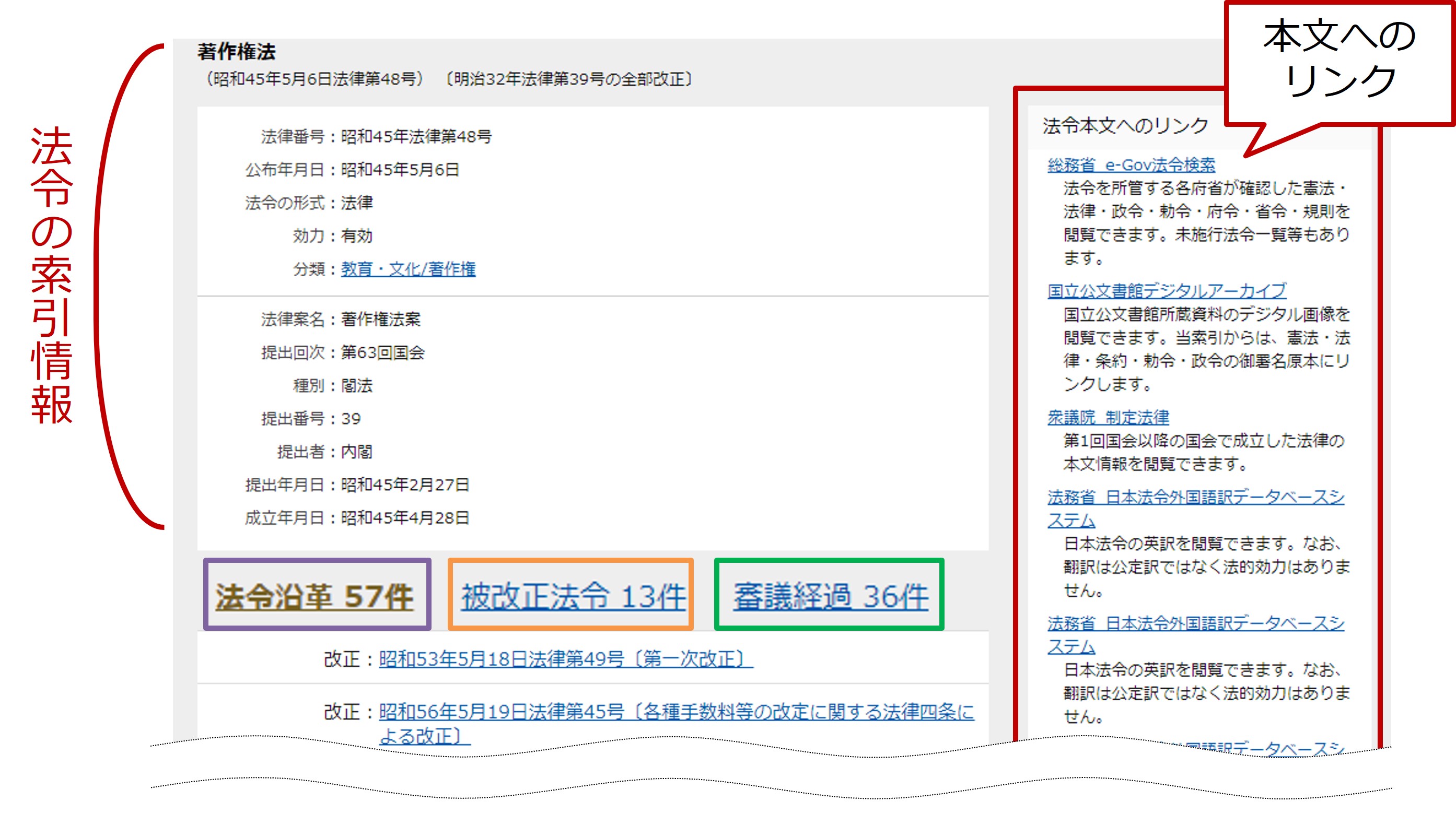Image resolution: width=1456 pixels, height=813 pixels.
Task: Click the 法令本文へのリンク sidebar heading
Action: click(1125, 125)
